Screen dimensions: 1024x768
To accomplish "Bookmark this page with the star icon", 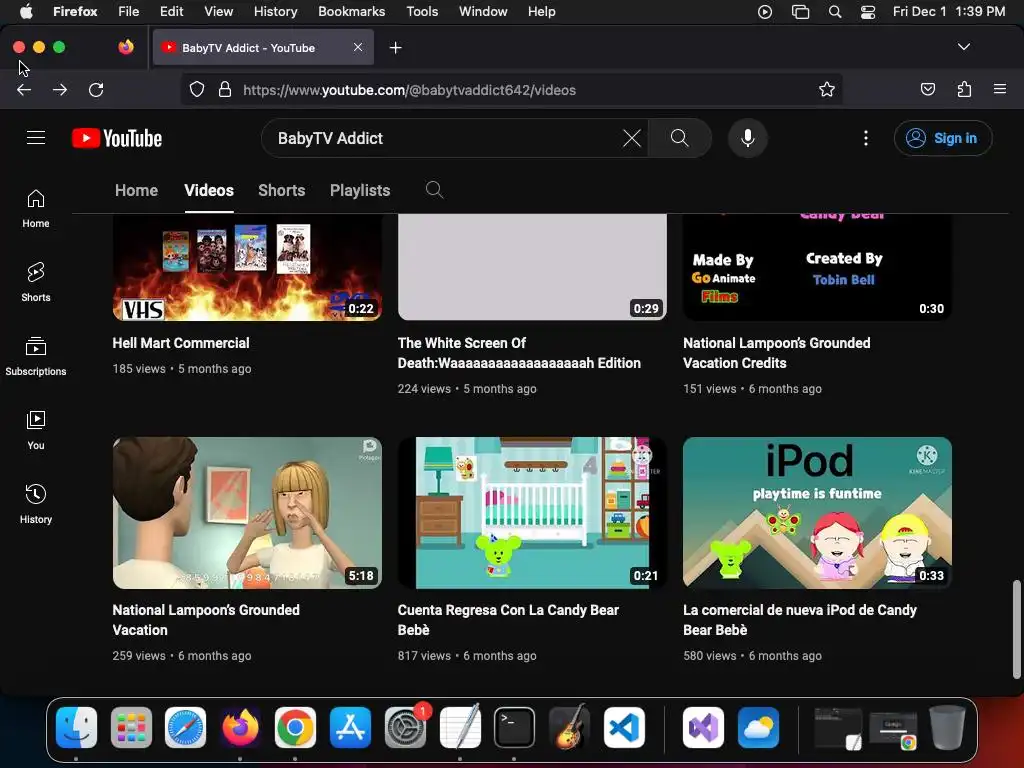I will (x=827, y=89).
